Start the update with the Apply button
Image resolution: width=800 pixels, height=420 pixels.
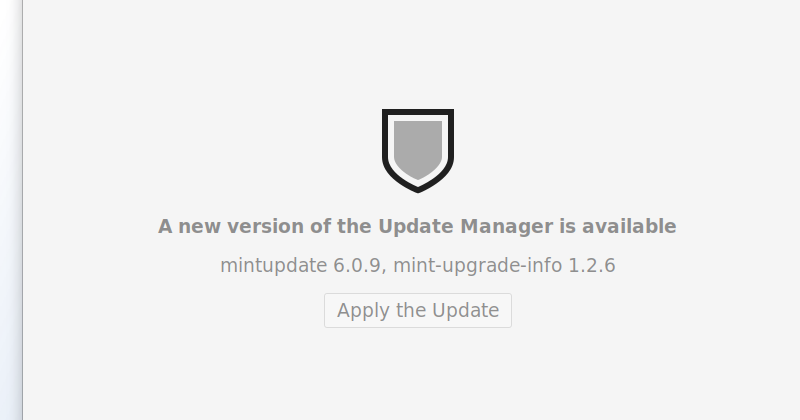(x=418, y=310)
